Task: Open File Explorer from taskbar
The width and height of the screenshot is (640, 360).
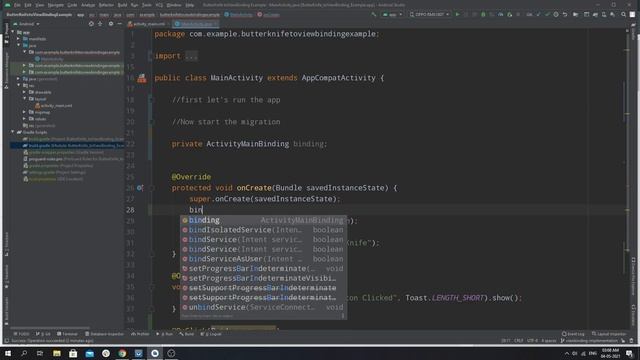Action: [x=57, y=353]
